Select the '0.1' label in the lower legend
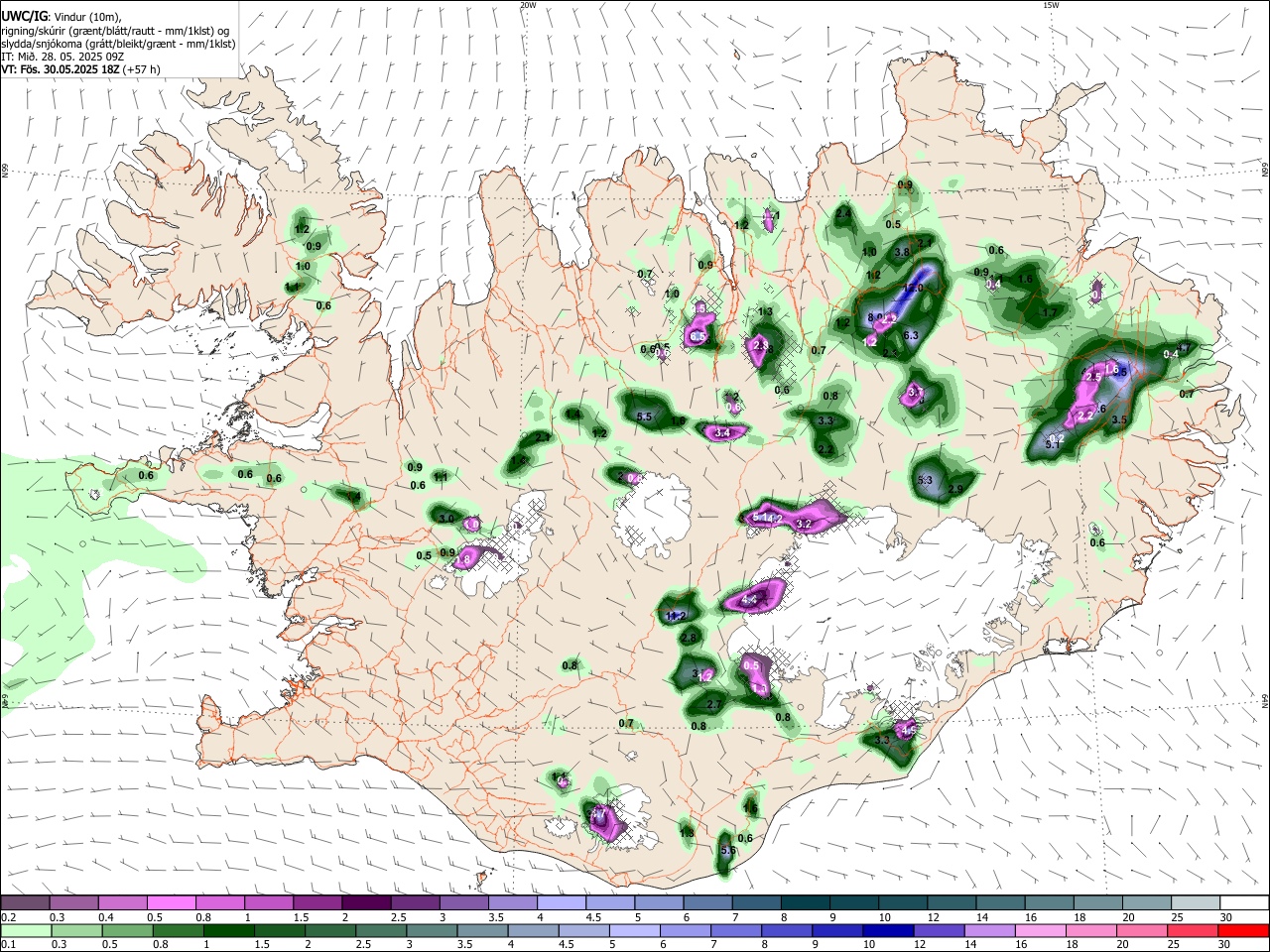Screen dimensions: 1270x952 (7, 945)
